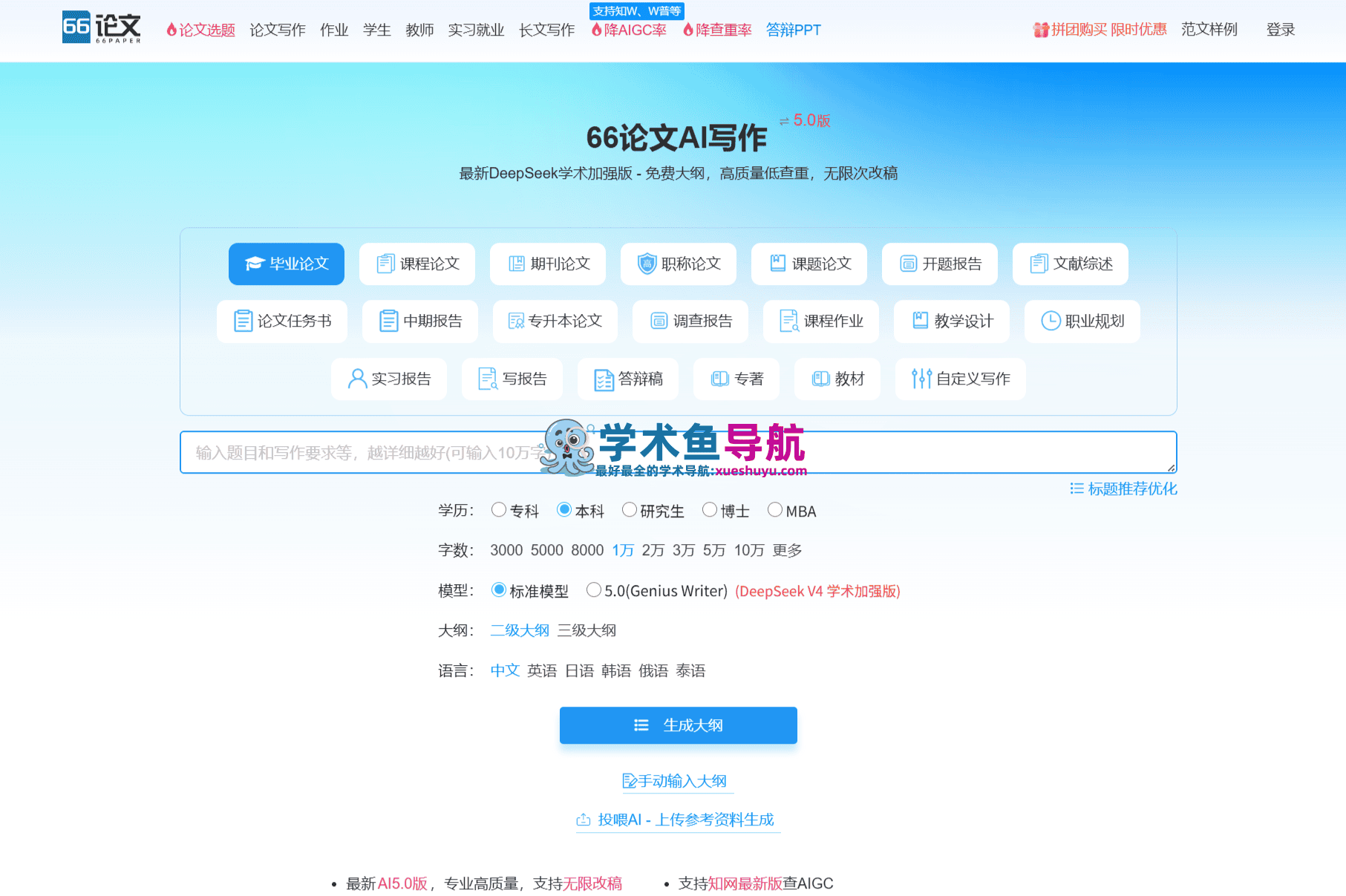The width and height of the screenshot is (1346, 896).
Task: Open the 教师 menu item
Action: 419,30
